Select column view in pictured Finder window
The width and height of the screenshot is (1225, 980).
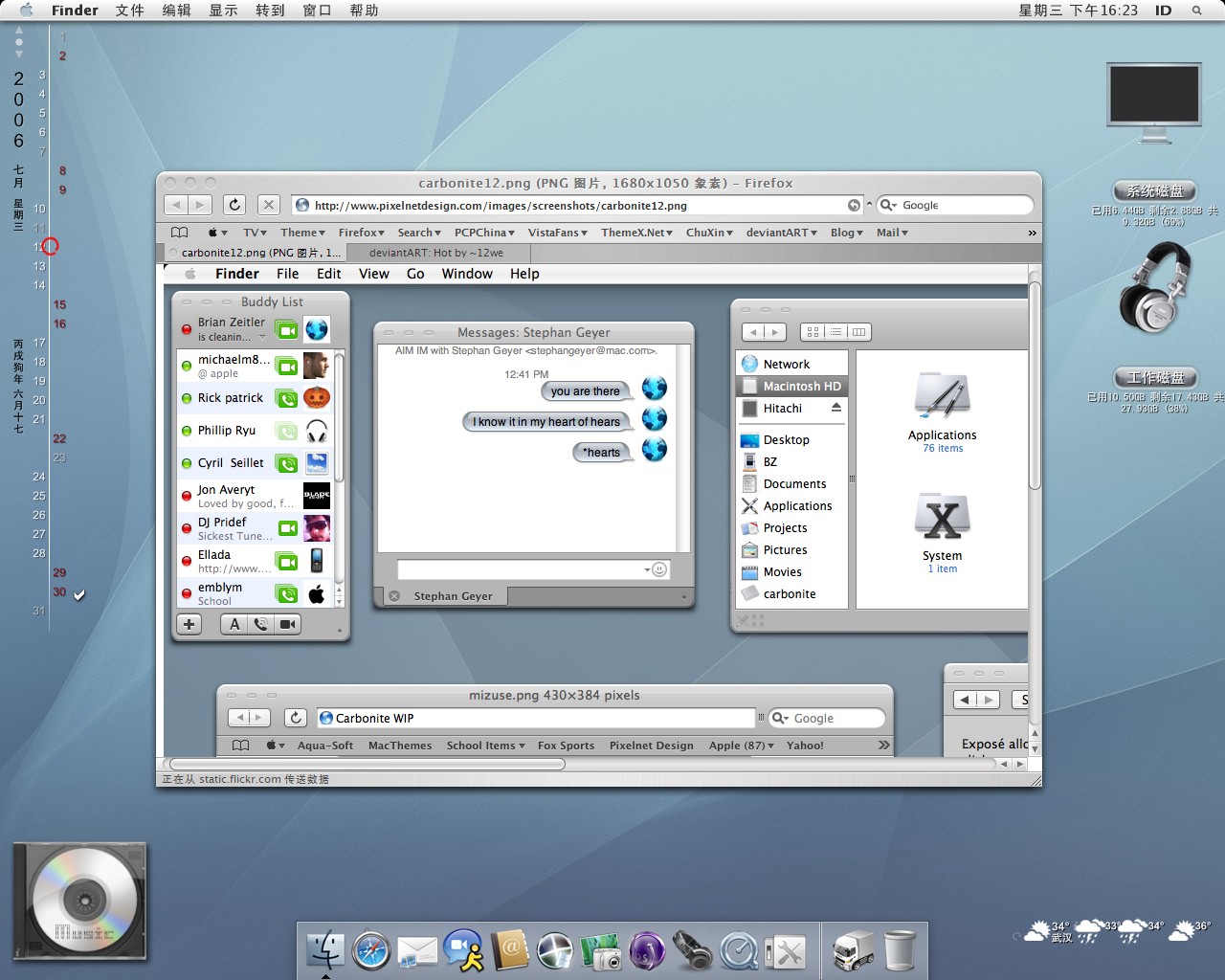coord(858,332)
